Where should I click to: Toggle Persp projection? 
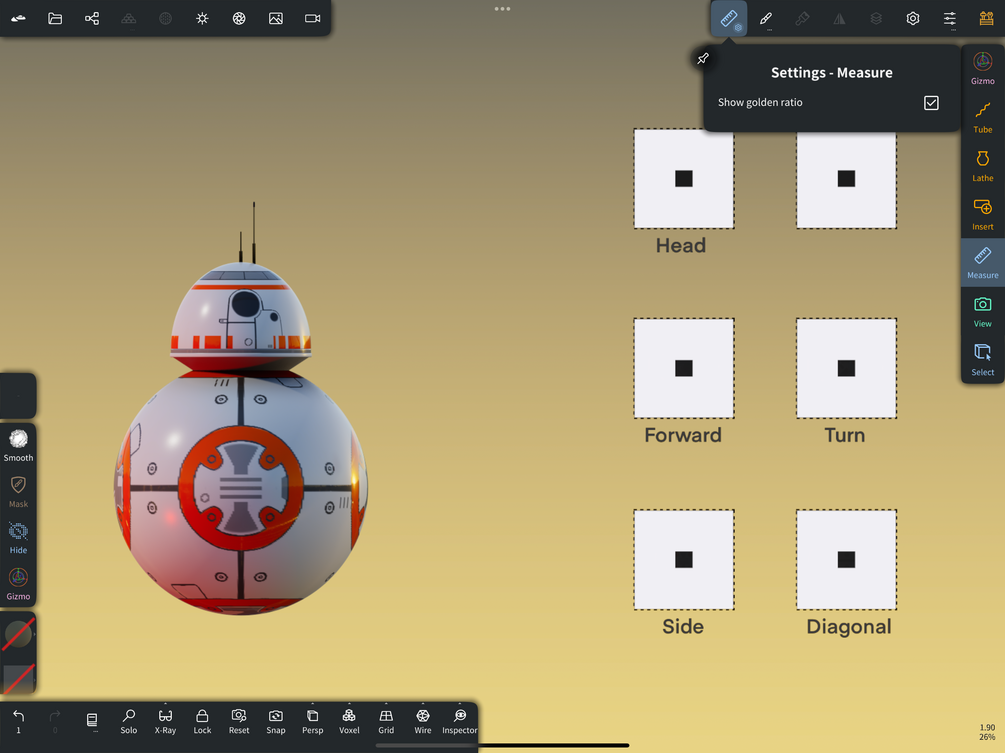(313, 721)
